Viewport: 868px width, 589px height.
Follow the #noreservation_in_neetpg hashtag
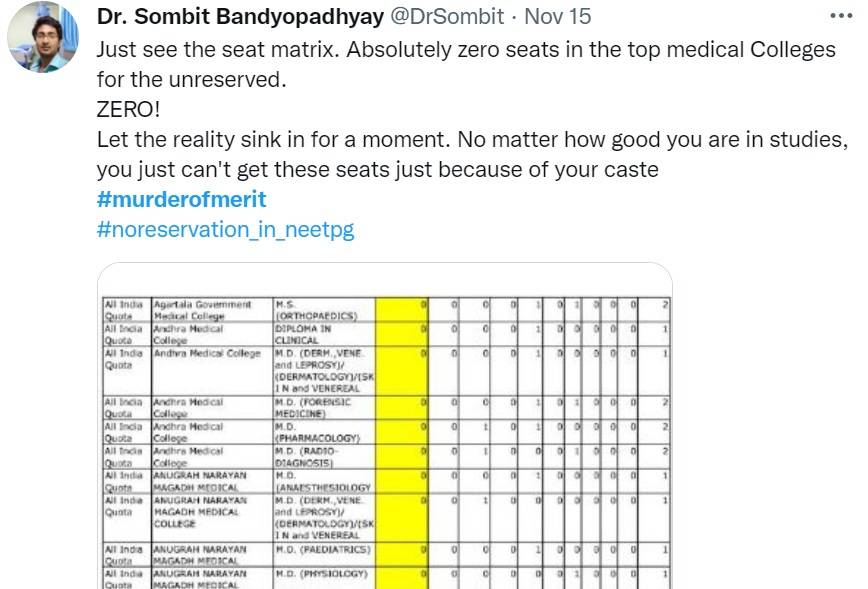(225, 229)
